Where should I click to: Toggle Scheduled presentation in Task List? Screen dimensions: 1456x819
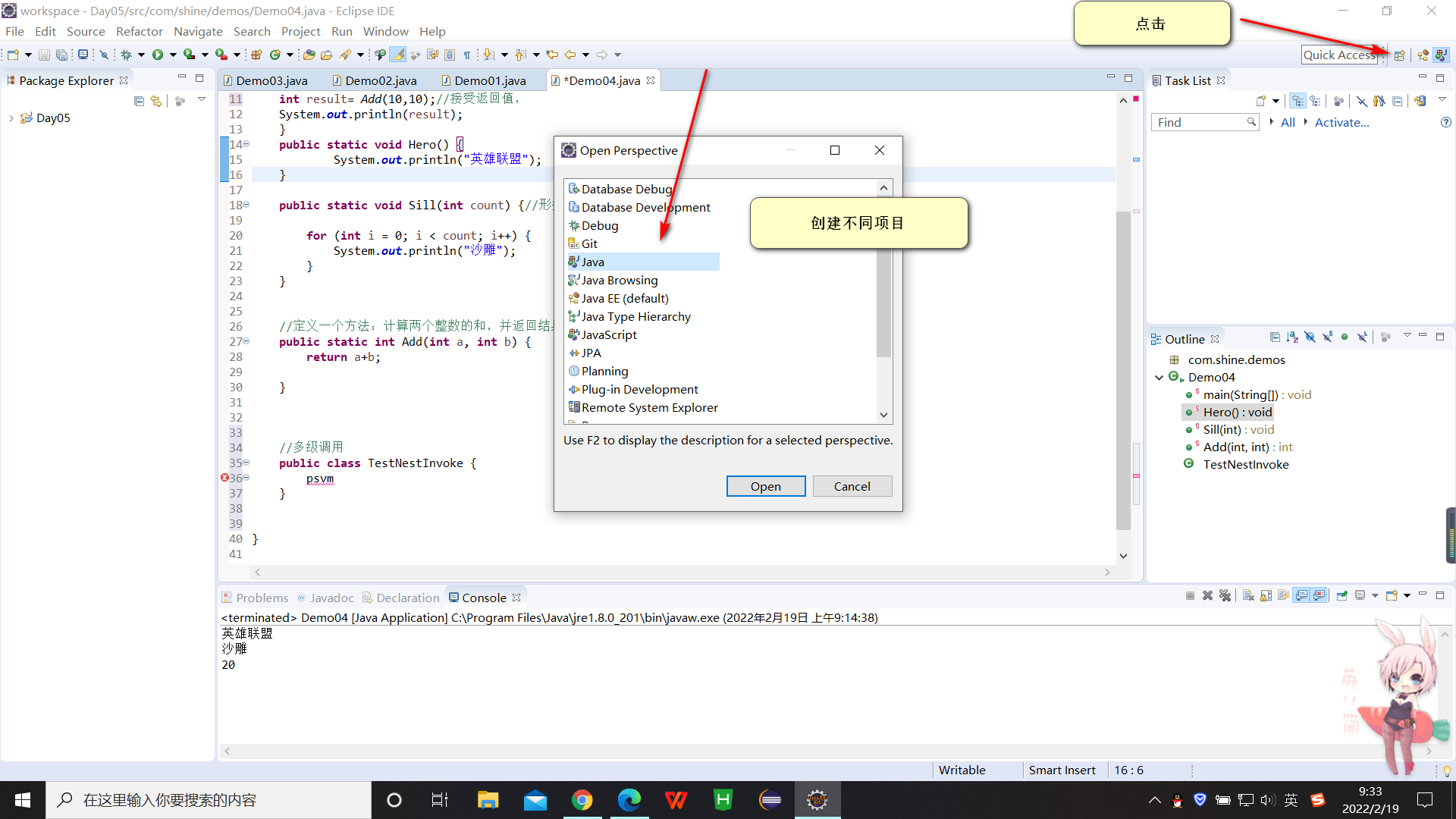(x=1315, y=101)
